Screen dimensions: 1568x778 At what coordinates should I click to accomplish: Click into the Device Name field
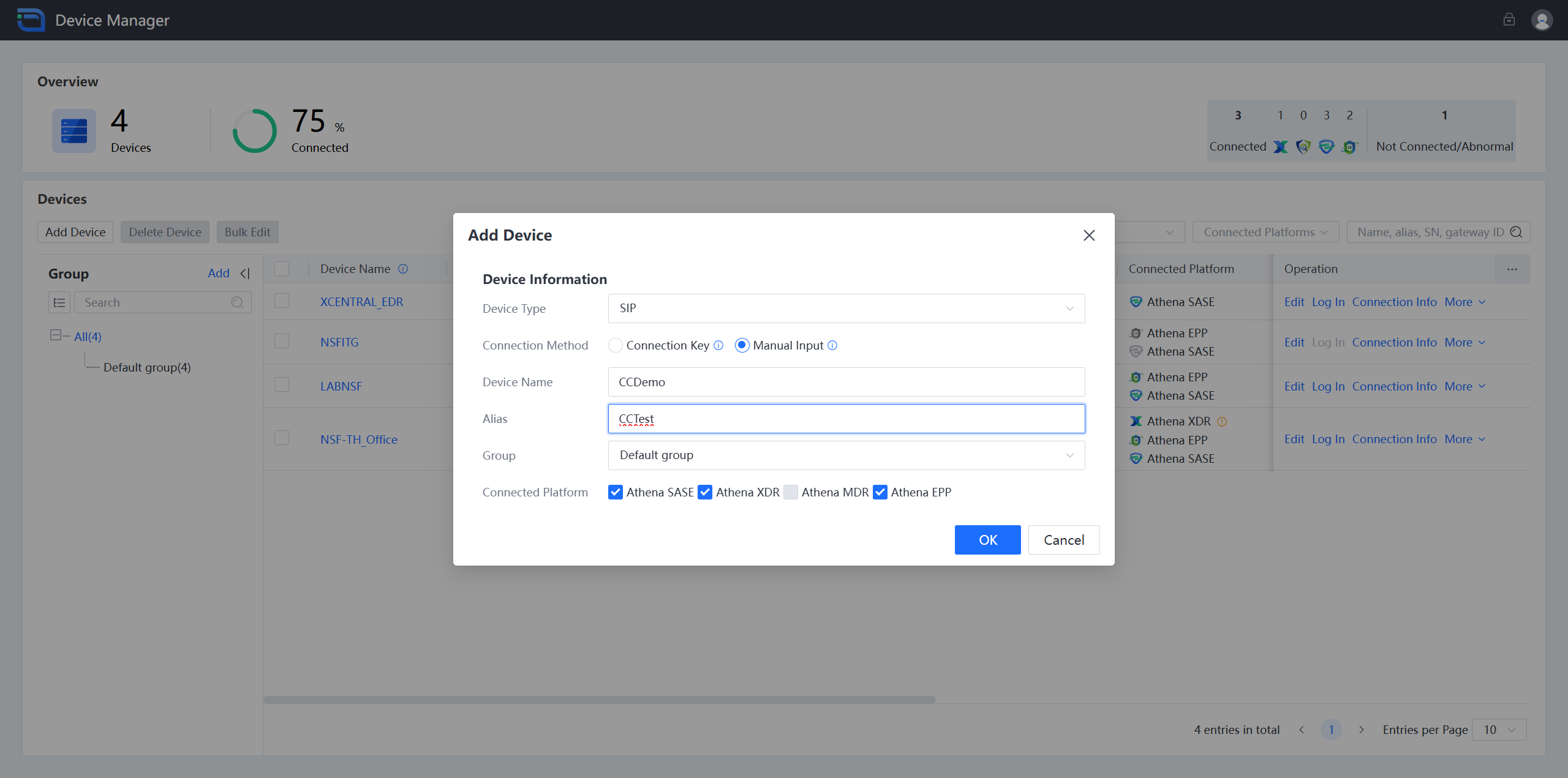coord(846,382)
